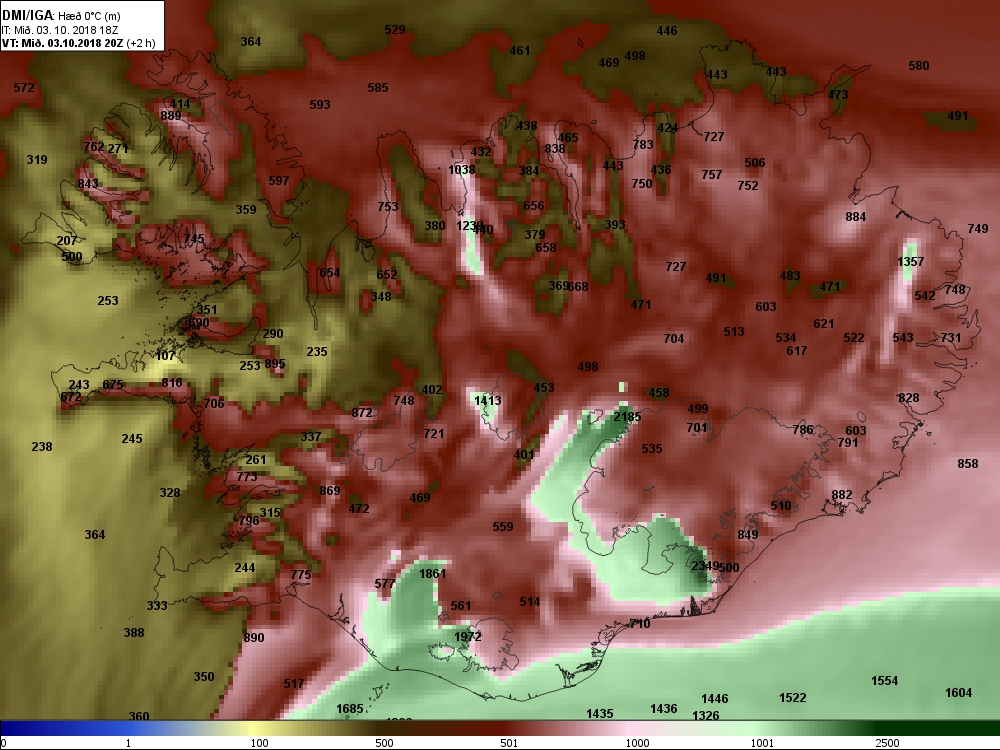Click the map value '1413'
1000x750 pixels.
[x=487, y=401]
